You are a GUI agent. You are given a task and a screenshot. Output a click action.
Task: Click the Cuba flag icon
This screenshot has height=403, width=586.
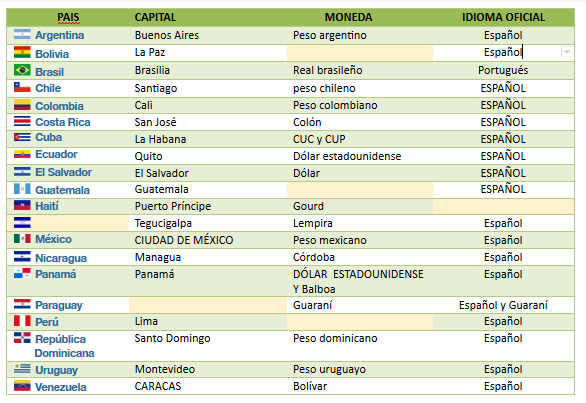click(22, 137)
